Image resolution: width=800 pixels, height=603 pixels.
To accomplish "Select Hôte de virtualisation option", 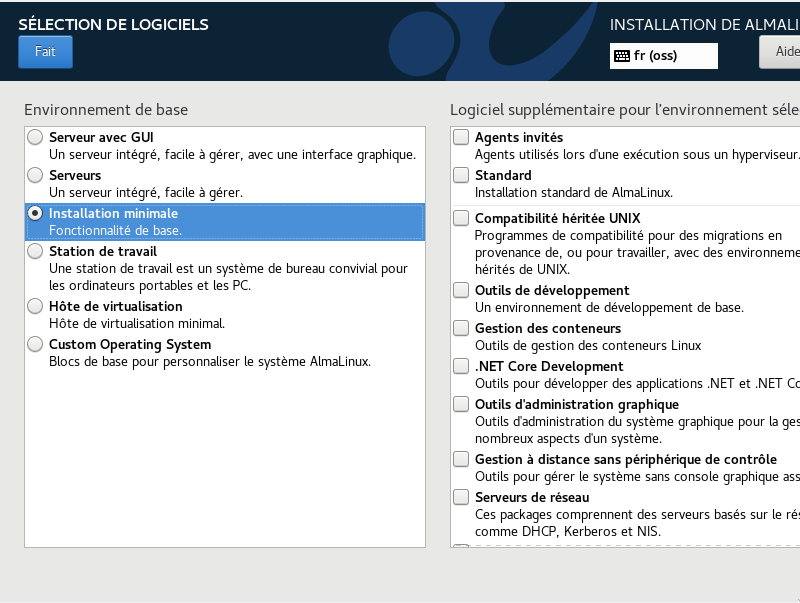I will tap(36, 306).
